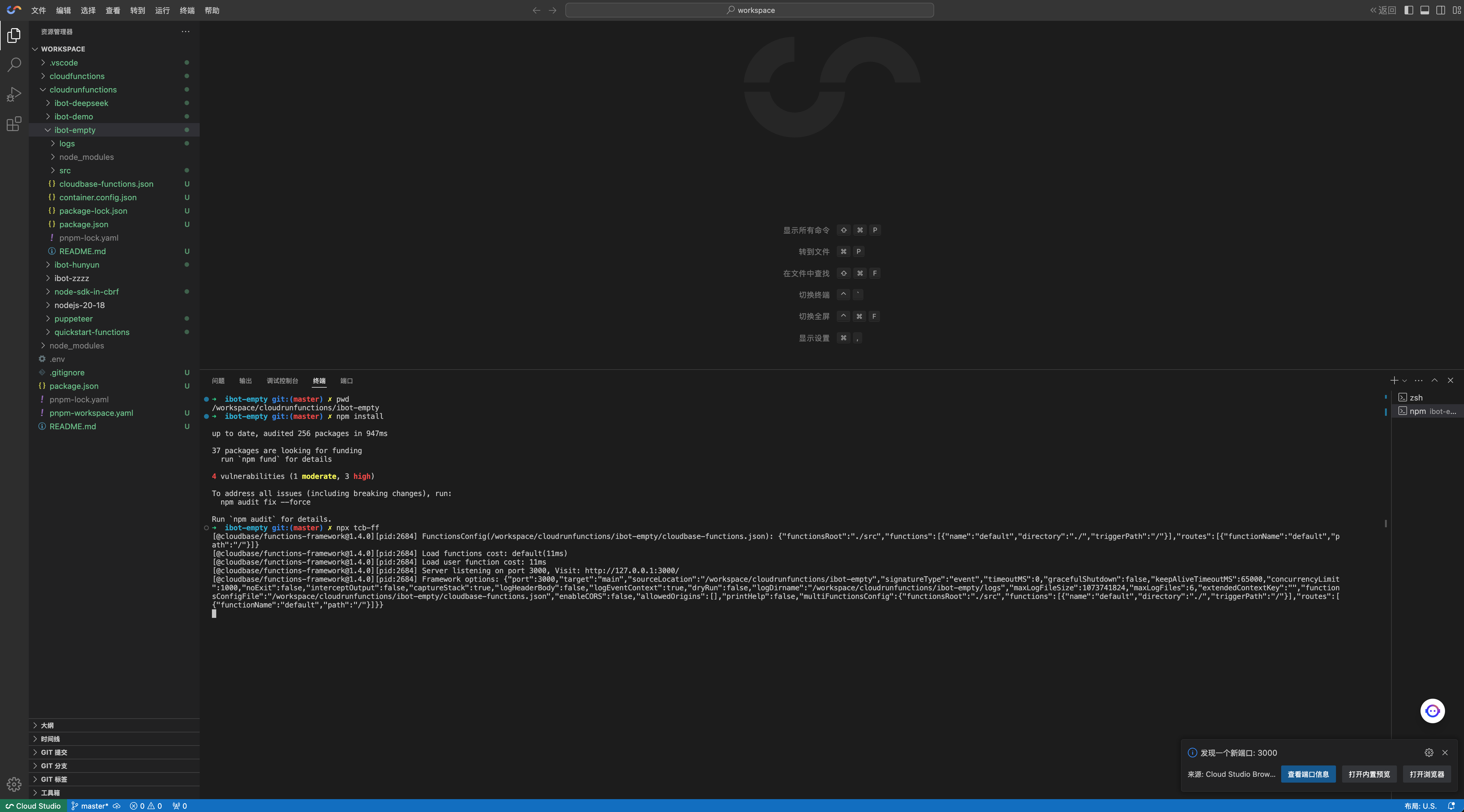Click the Settings gear icon bottom left
The image size is (1464, 812).
click(x=14, y=784)
